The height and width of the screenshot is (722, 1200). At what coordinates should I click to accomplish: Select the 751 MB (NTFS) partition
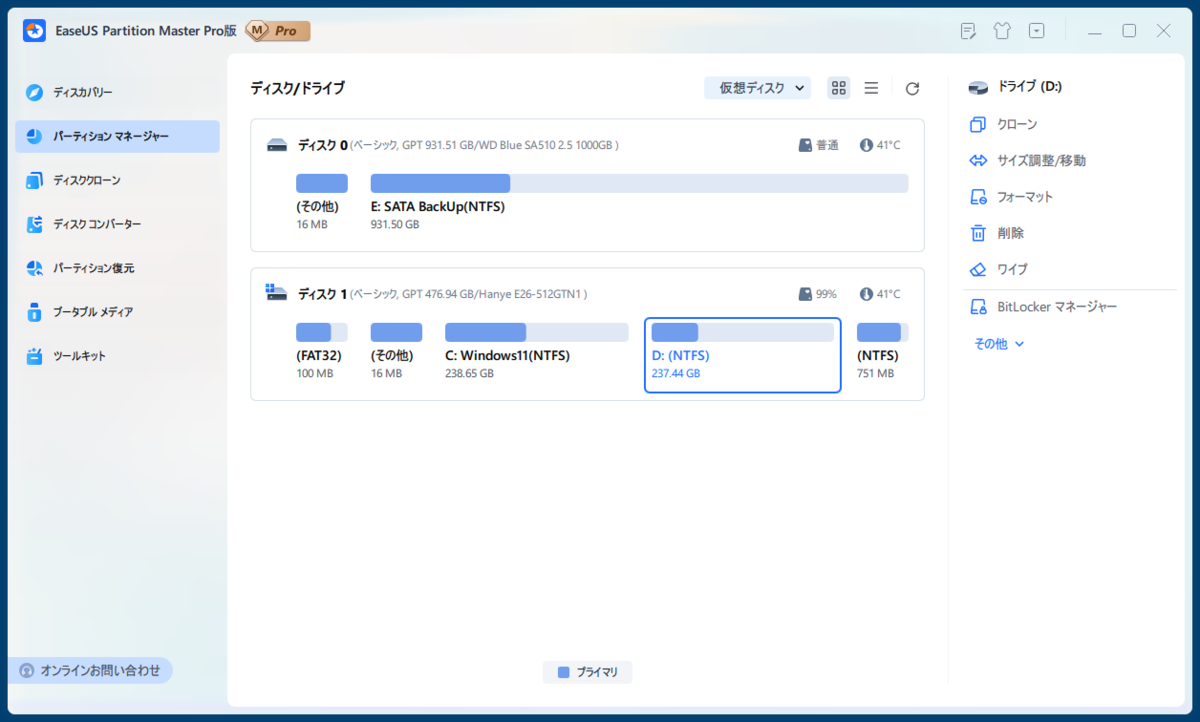(x=882, y=352)
